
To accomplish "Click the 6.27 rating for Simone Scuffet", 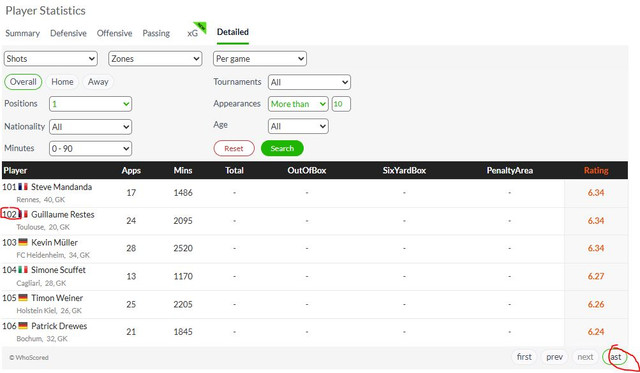I will click(596, 276).
